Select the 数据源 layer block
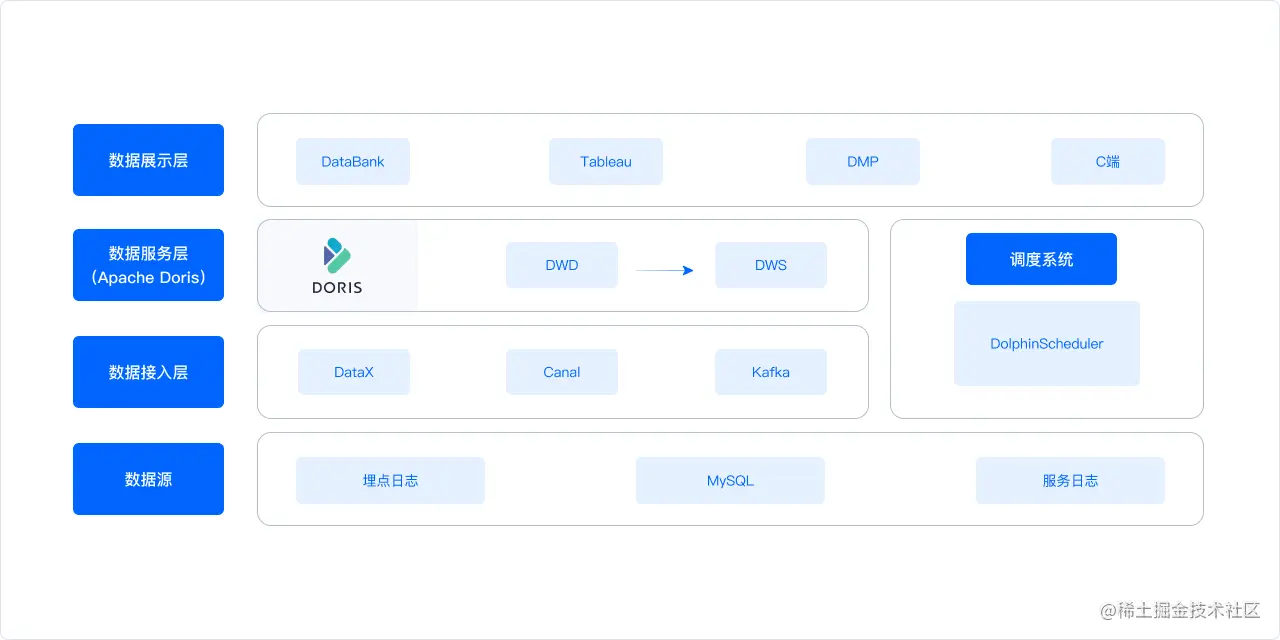Screen dimensions: 1280x640 pyautogui.click(x=148, y=479)
